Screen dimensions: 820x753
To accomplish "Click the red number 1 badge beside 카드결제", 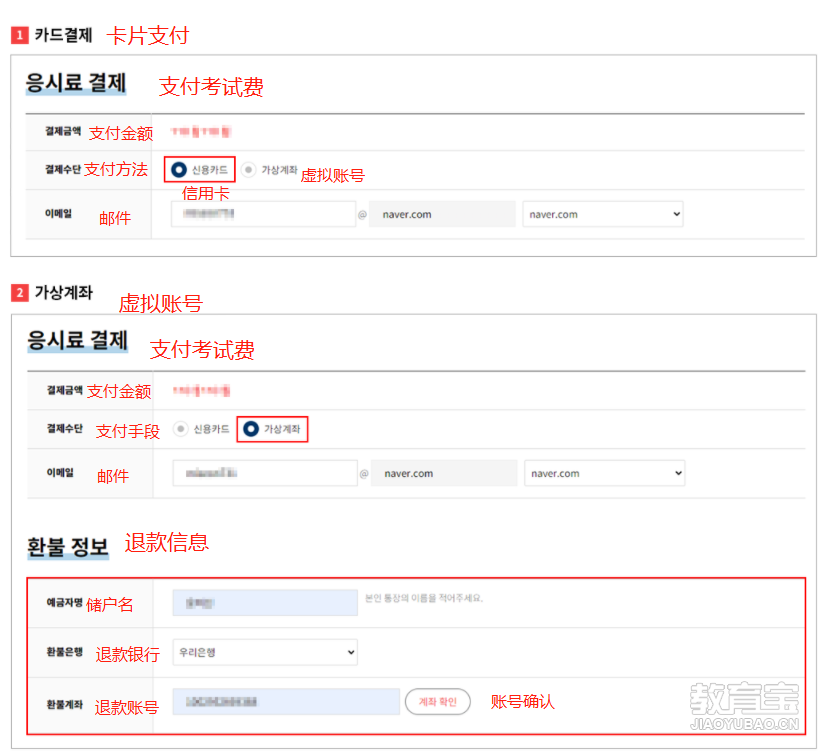I will [x=19, y=36].
